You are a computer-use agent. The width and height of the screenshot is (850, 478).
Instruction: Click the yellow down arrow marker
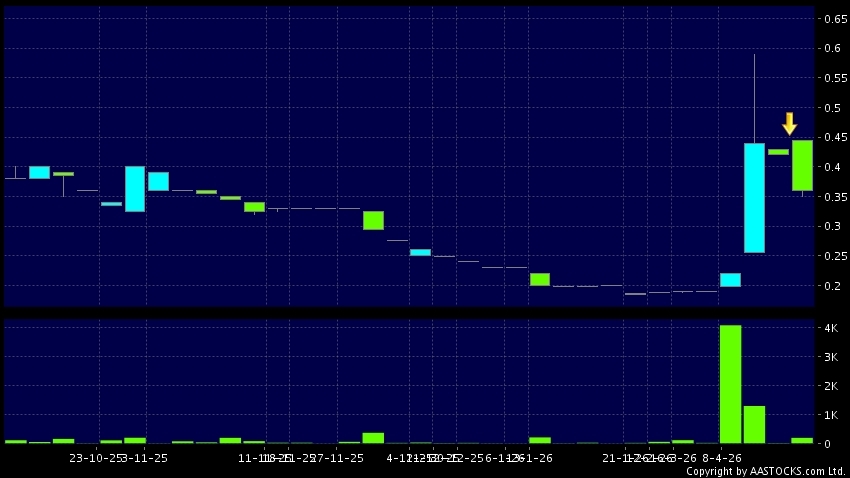coord(789,124)
